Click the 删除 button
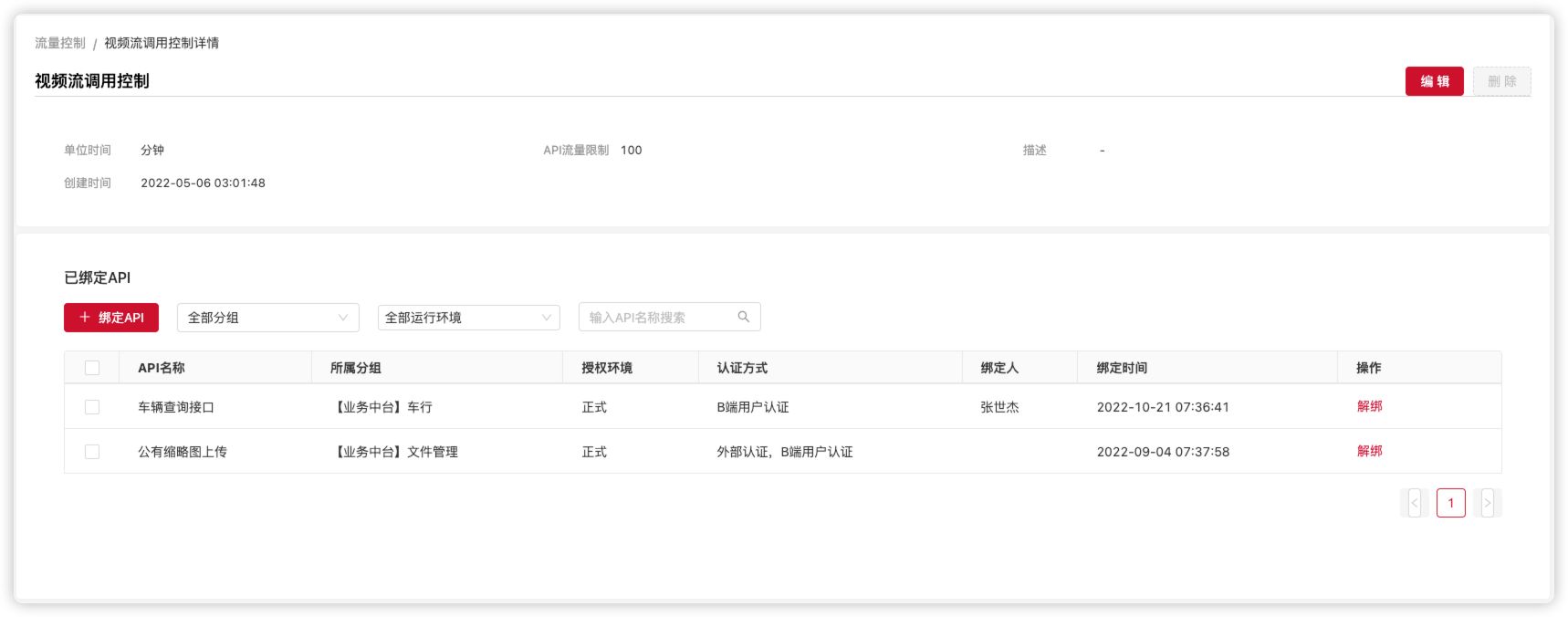Screen dimensions: 1568x617 coord(1501,81)
